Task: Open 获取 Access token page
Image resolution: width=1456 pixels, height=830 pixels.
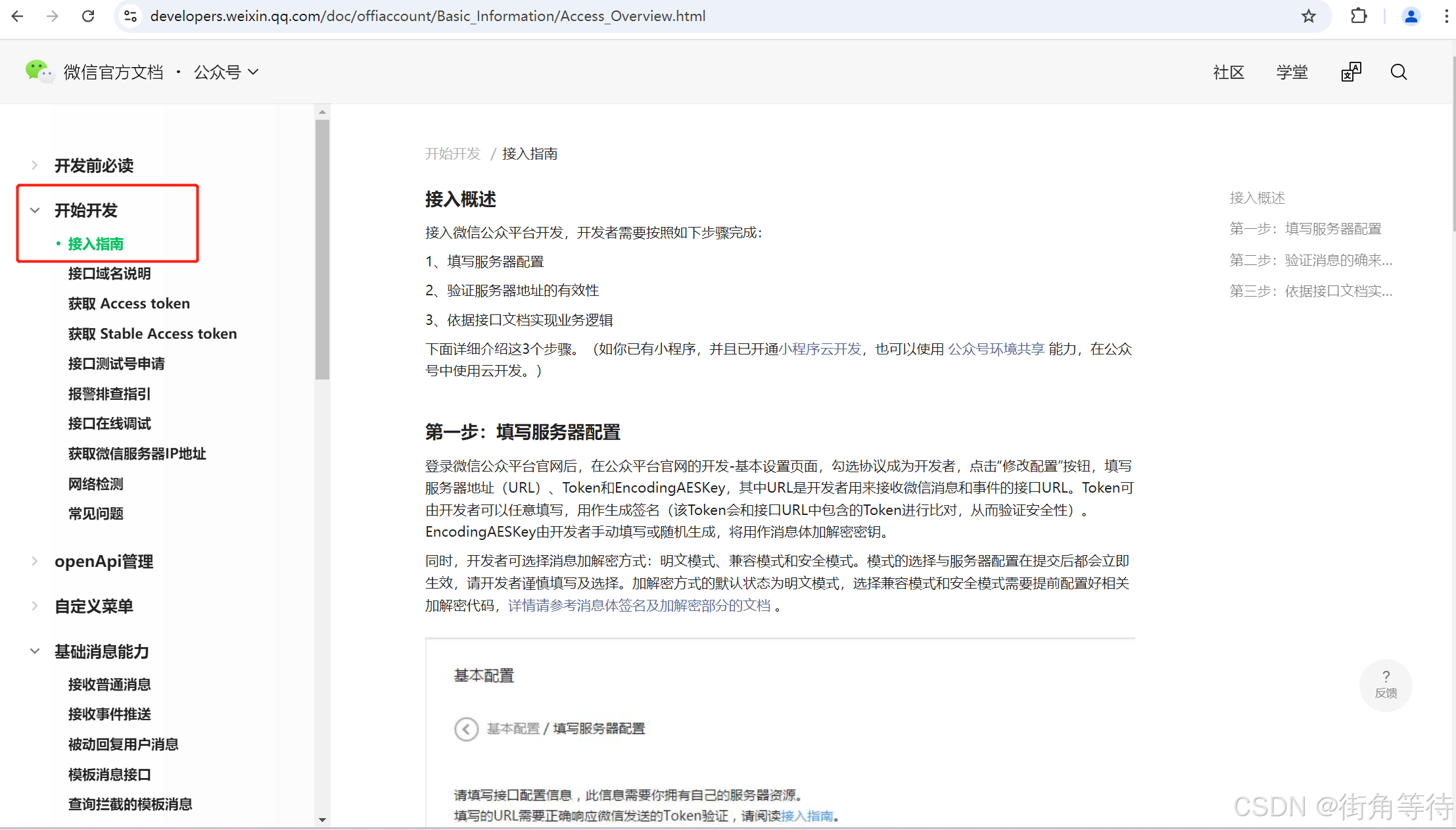Action: [129, 303]
